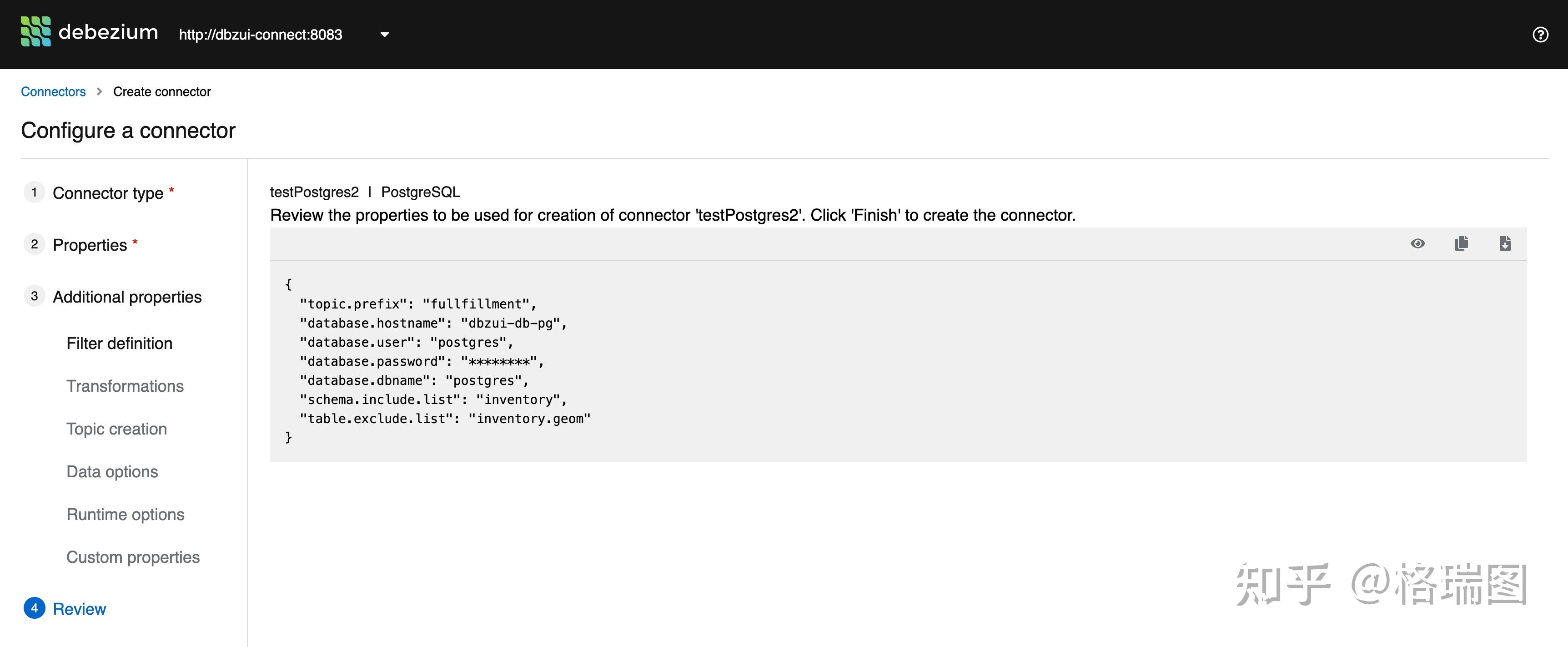This screenshot has height=647, width=1568.
Task: Click step 2 number circle
Action: (34, 244)
